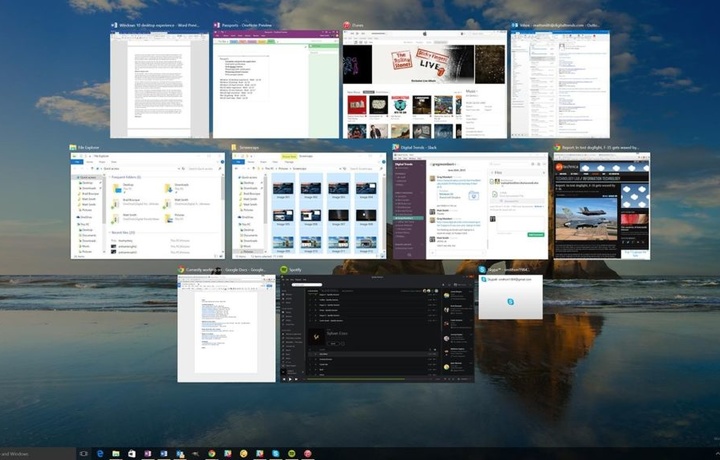Open iTunes from the taskbar
720x460 pixels.
(308, 454)
